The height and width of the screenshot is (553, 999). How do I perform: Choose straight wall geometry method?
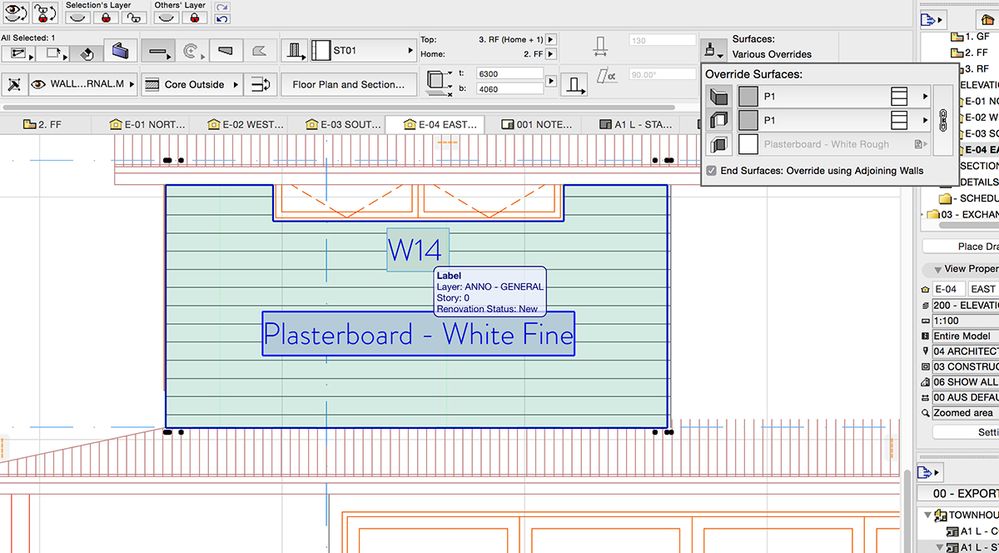click(x=158, y=51)
